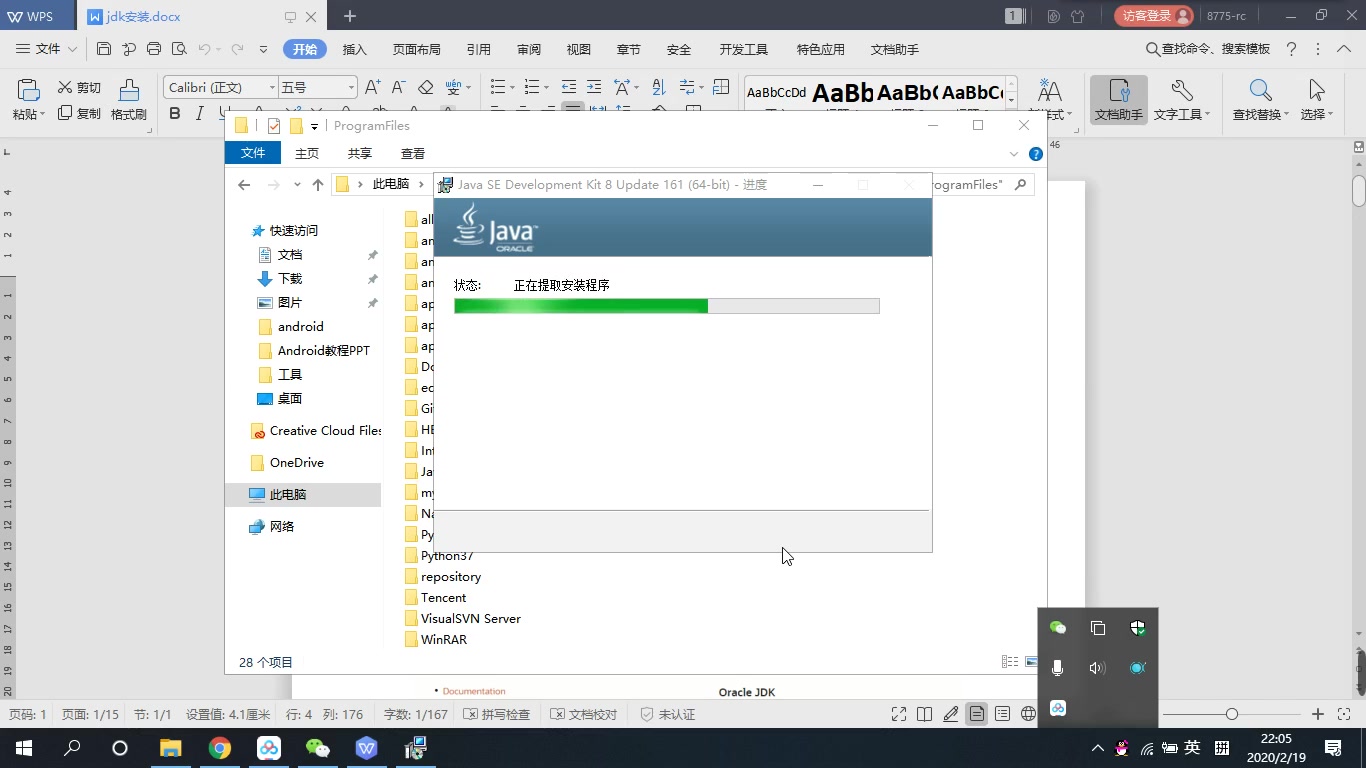Click the Sort A-Z icon in ribbon

coord(658,87)
